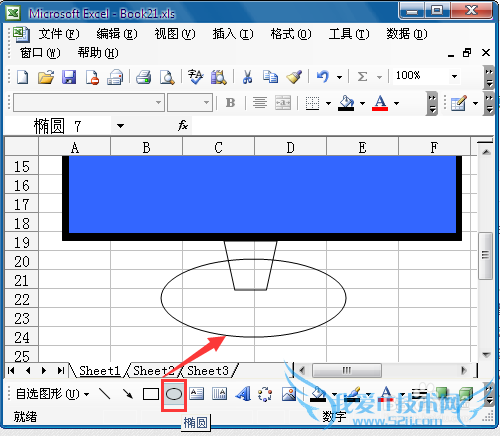
Task: Select the Line drawing tool
Action: (105, 394)
